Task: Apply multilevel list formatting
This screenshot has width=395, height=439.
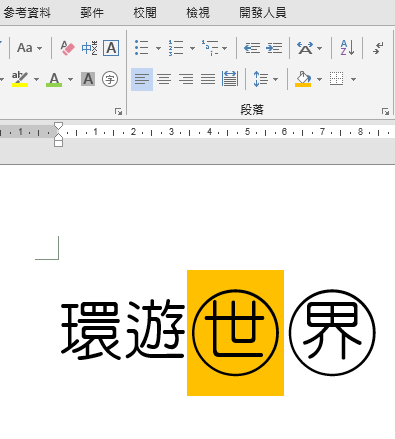Action: 210,48
